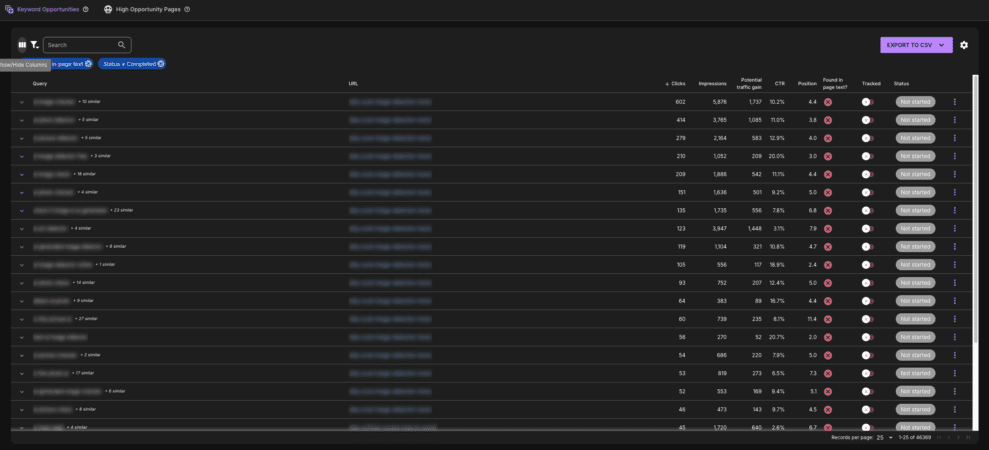Click help icon beside High Opportunity Pages
Screen dimensions: 989x450
[x=187, y=9]
